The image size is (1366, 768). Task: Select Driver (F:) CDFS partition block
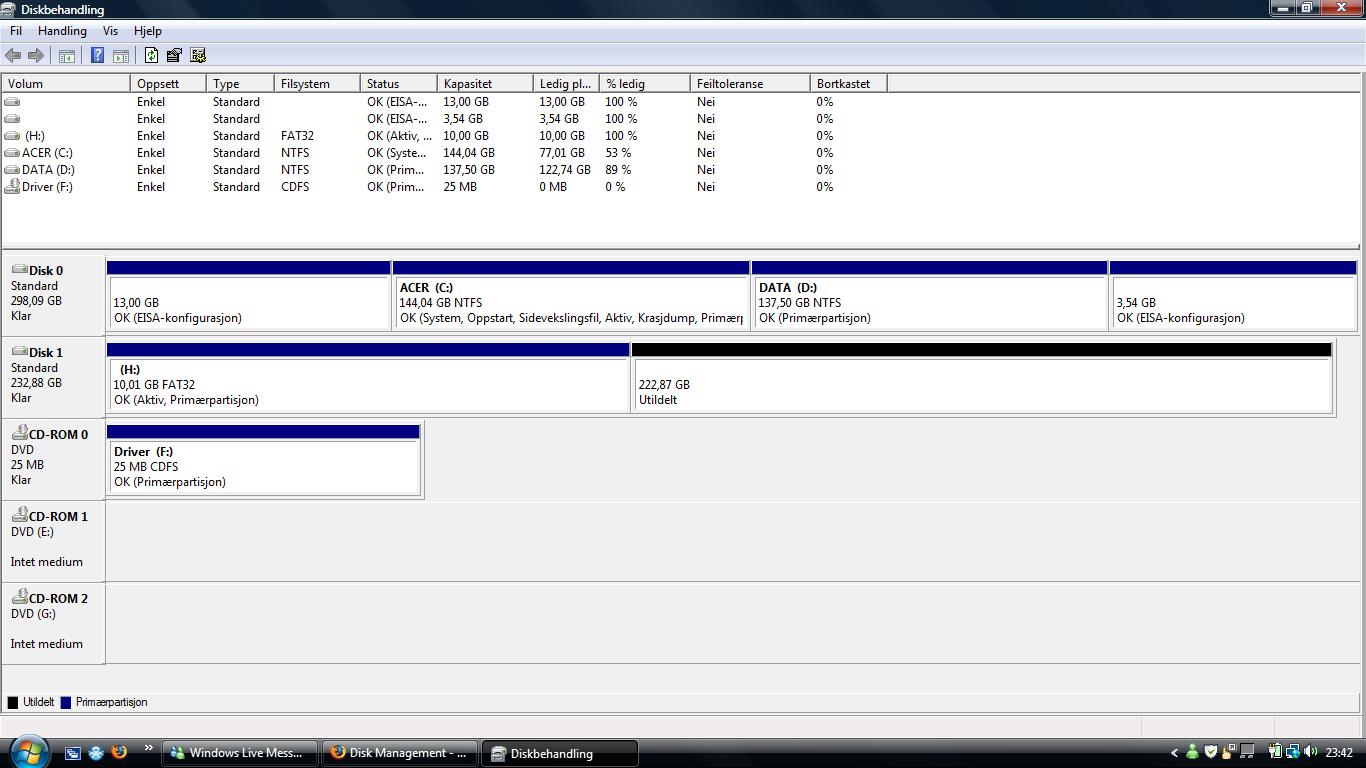[x=263, y=459]
